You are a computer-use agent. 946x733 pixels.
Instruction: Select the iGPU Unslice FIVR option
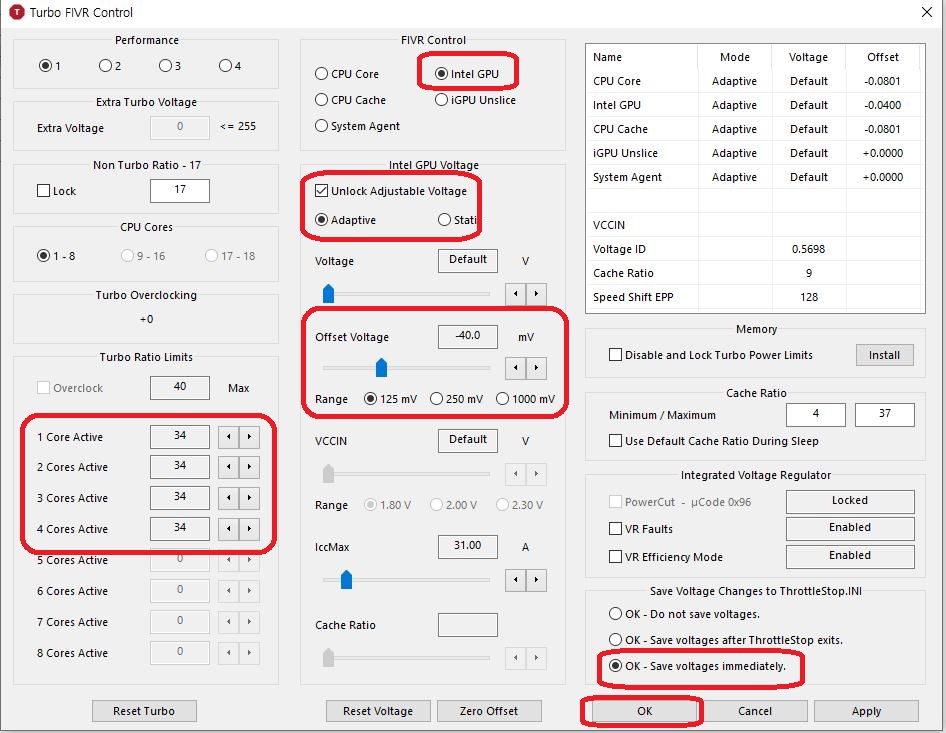click(475, 100)
